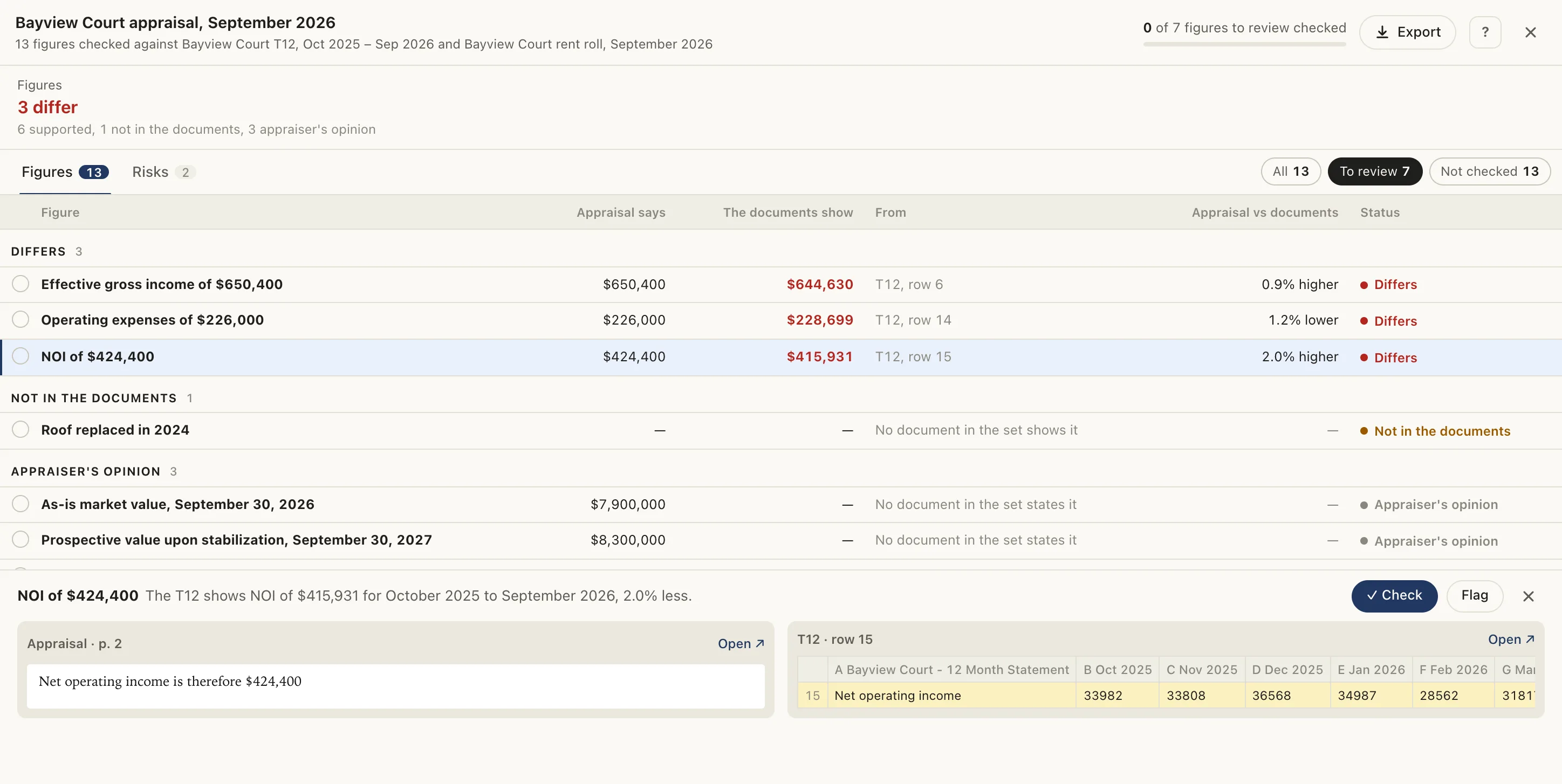Viewport: 1562px width, 784px height.
Task: Click the 'B Oct 2025' column header
Action: pos(1118,670)
